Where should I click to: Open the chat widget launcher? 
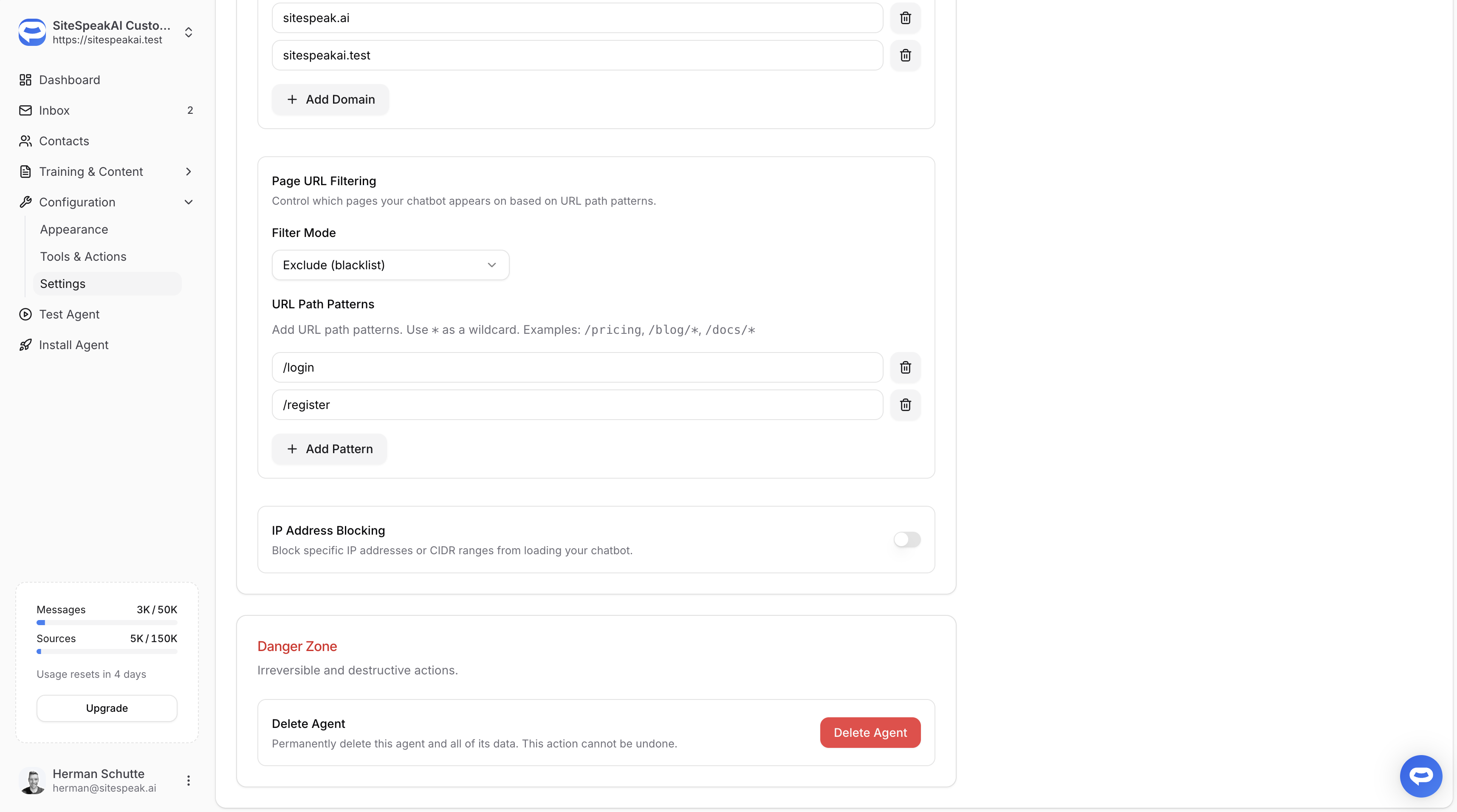coord(1421,776)
